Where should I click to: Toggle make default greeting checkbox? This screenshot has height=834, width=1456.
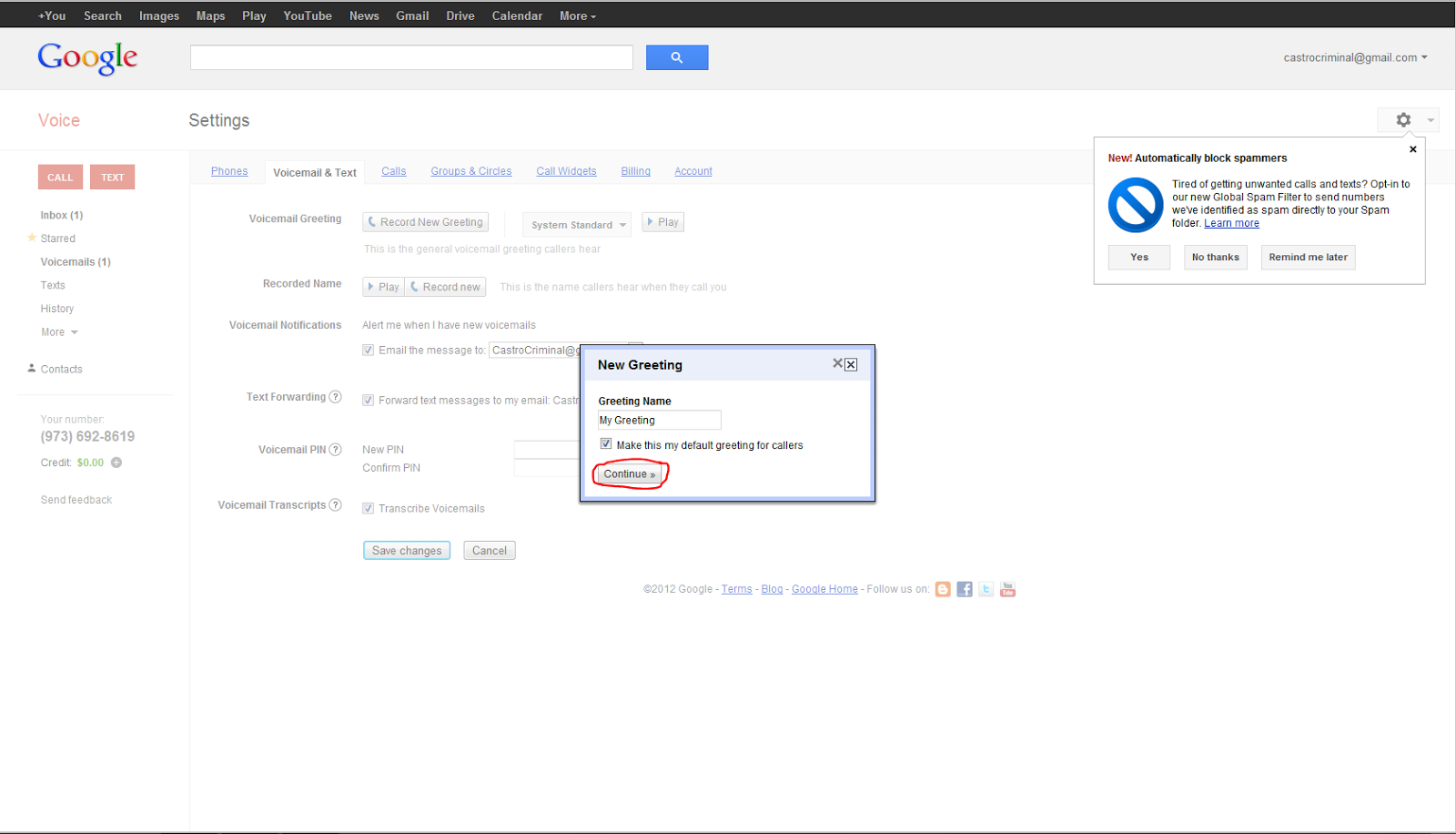606,444
